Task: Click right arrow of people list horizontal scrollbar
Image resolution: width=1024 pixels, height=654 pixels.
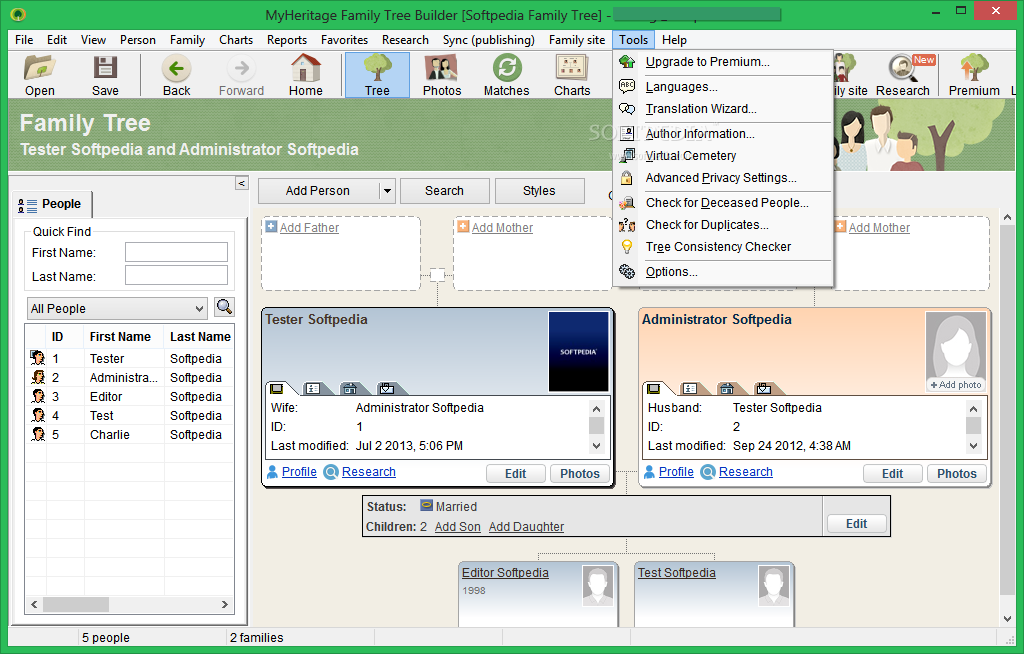Action: coord(224,604)
